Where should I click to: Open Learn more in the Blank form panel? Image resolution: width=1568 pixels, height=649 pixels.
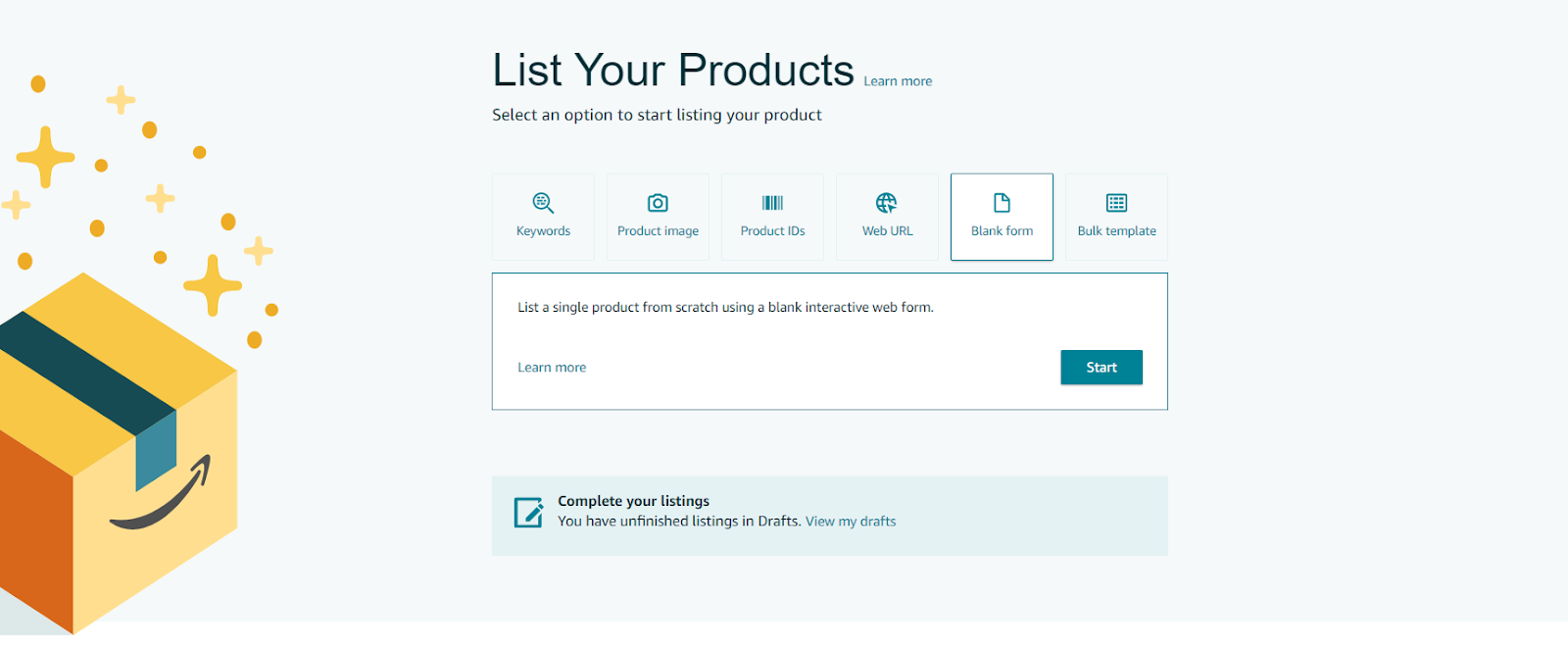point(552,367)
